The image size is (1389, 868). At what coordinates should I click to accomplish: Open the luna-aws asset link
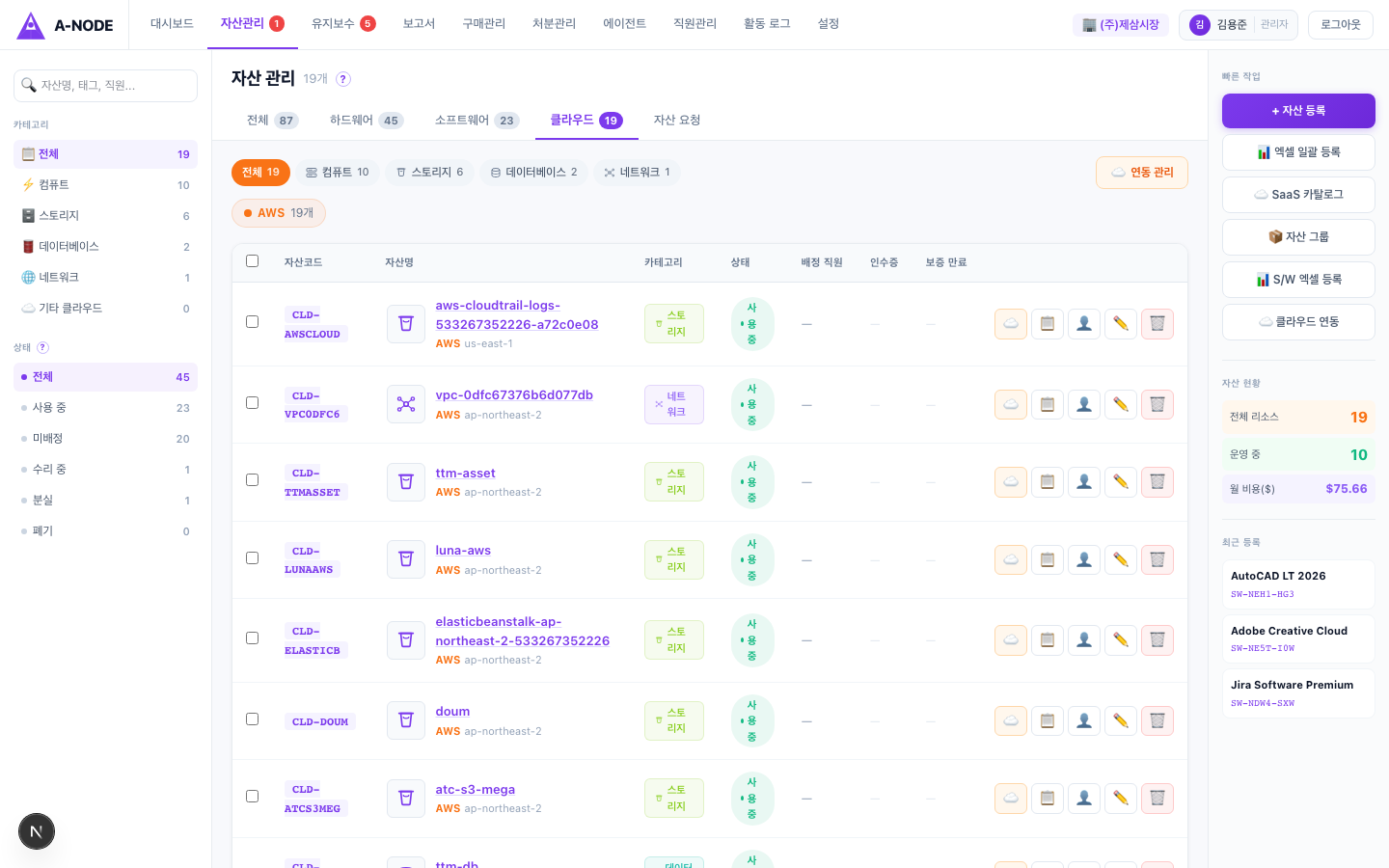[463, 551]
